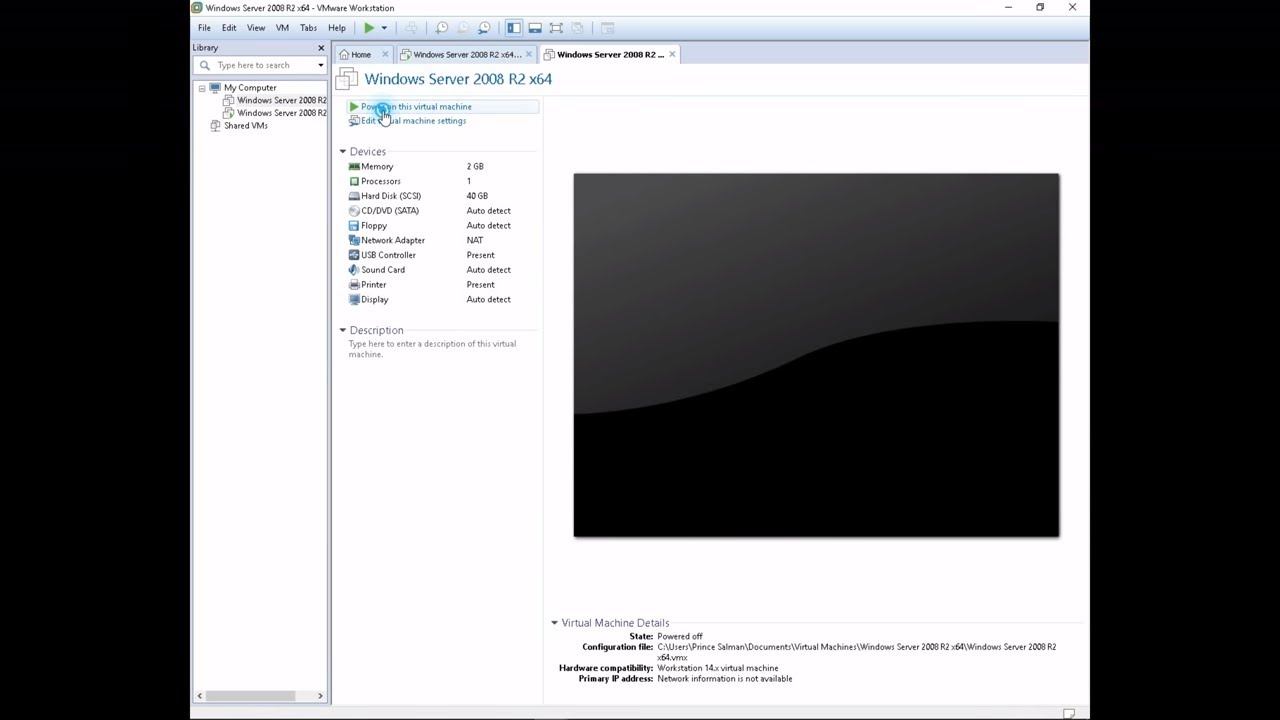Click the Sound Card device icon
This screenshot has width=1280, height=720.
(x=354, y=270)
